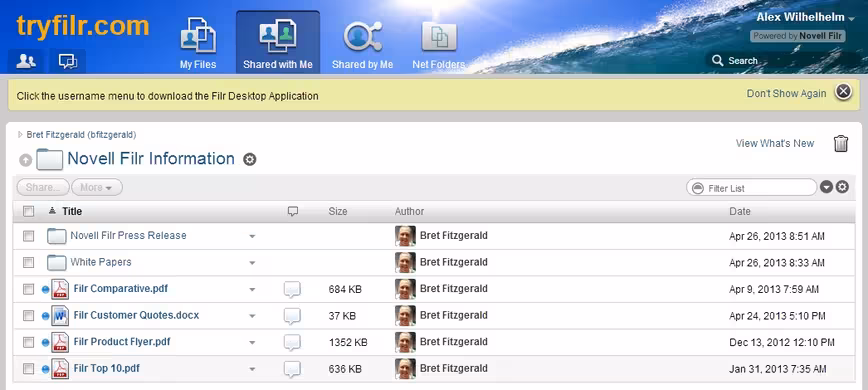
Task: Open the comments monitor icon in header
Action: click(68, 61)
